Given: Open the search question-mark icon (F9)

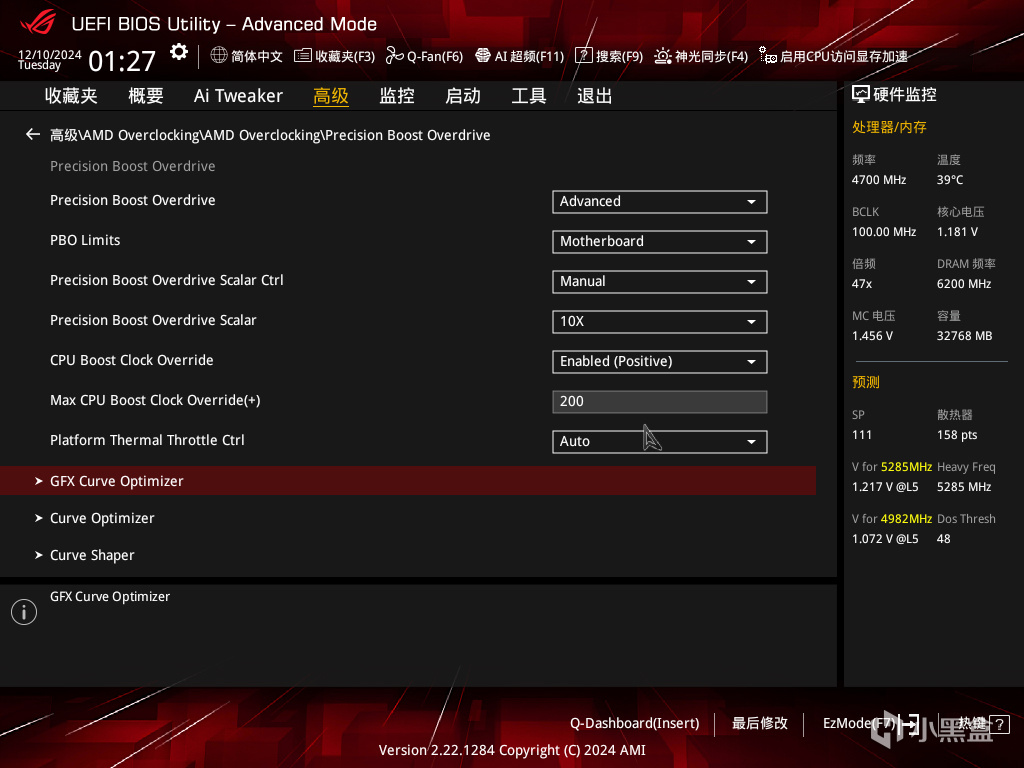Looking at the screenshot, I should pos(583,56).
